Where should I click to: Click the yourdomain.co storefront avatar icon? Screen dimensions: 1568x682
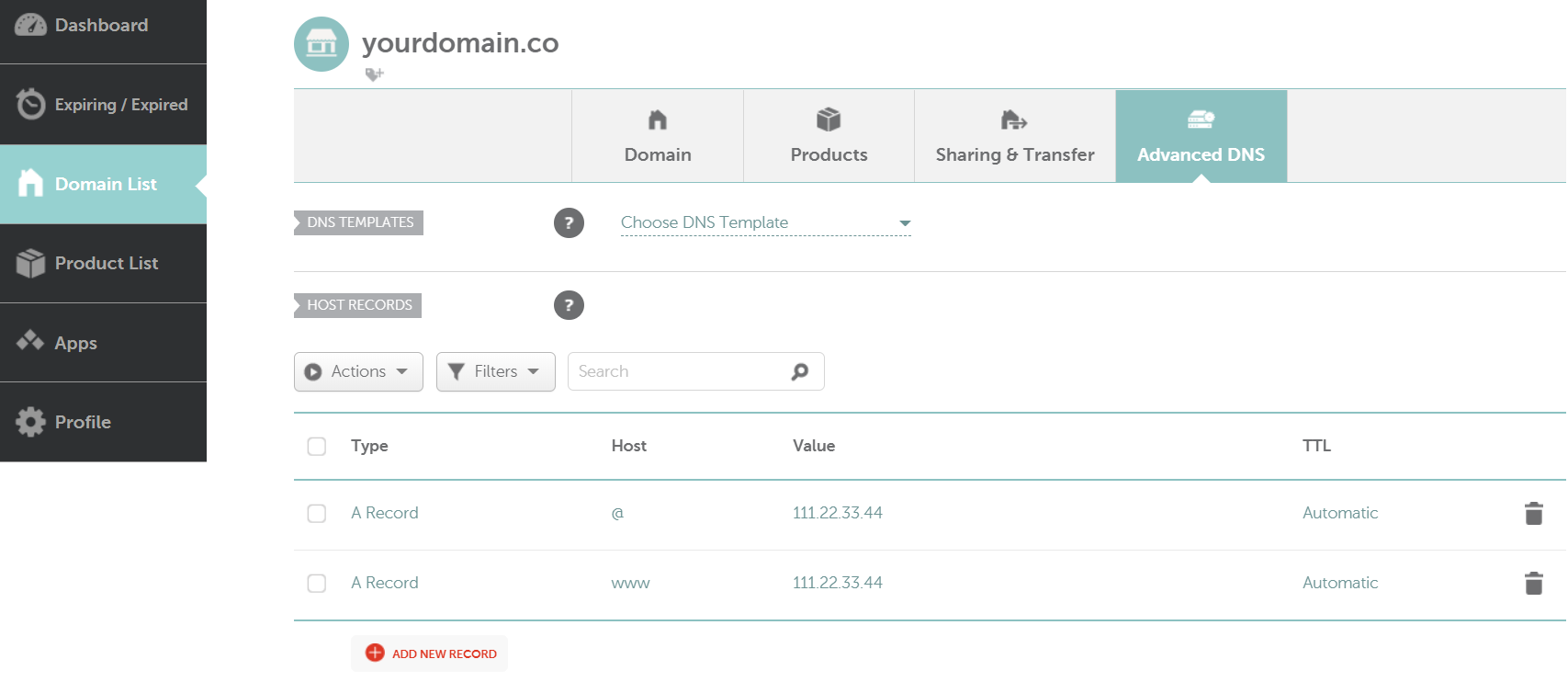(x=321, y=44)
